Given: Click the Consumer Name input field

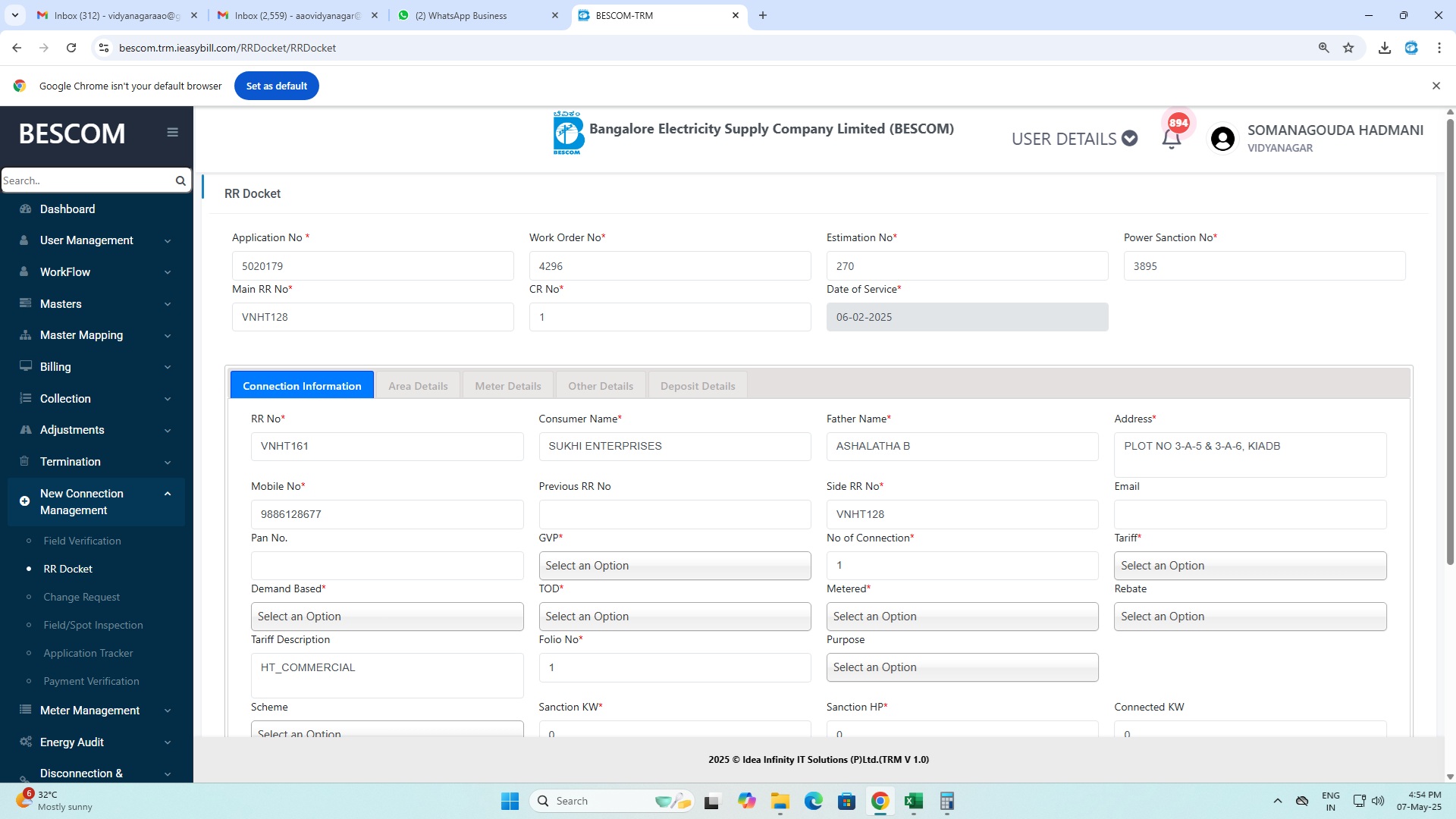Looking at the screenshot, I should click(674, 447).
